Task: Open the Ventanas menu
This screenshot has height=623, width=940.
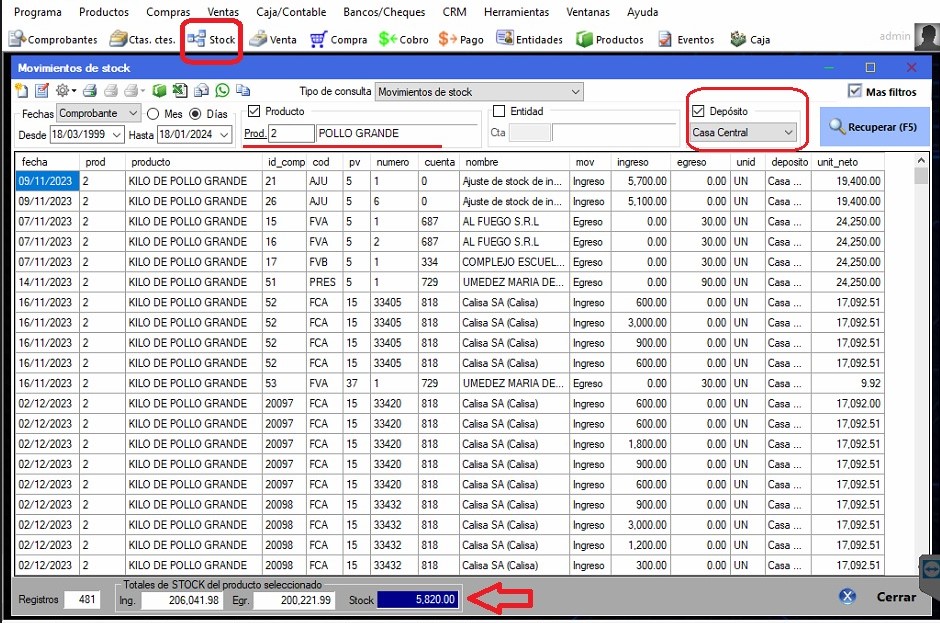Action: pyautogui.click(x=588, y=12)
